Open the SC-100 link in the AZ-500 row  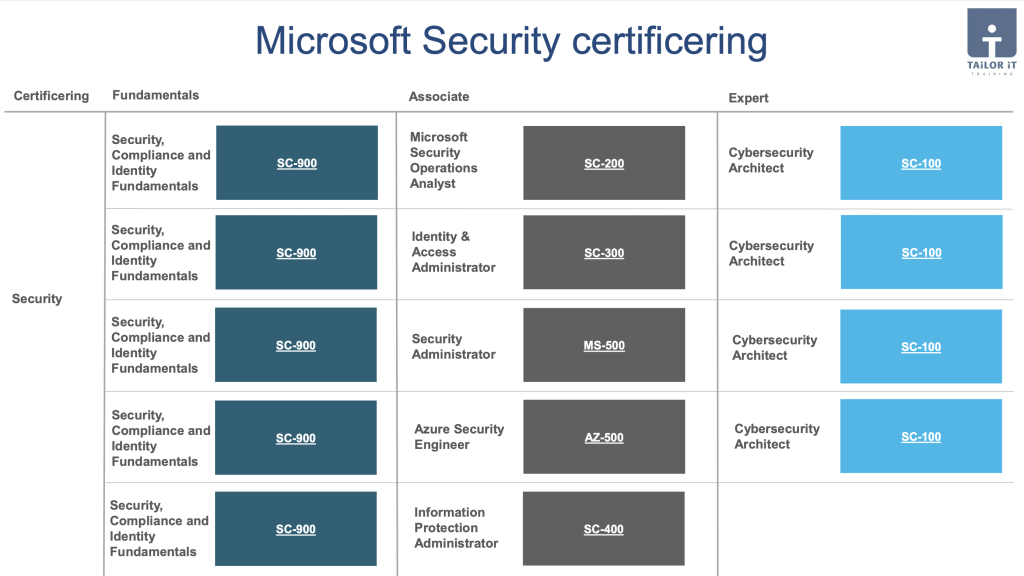tap(921, 437)
